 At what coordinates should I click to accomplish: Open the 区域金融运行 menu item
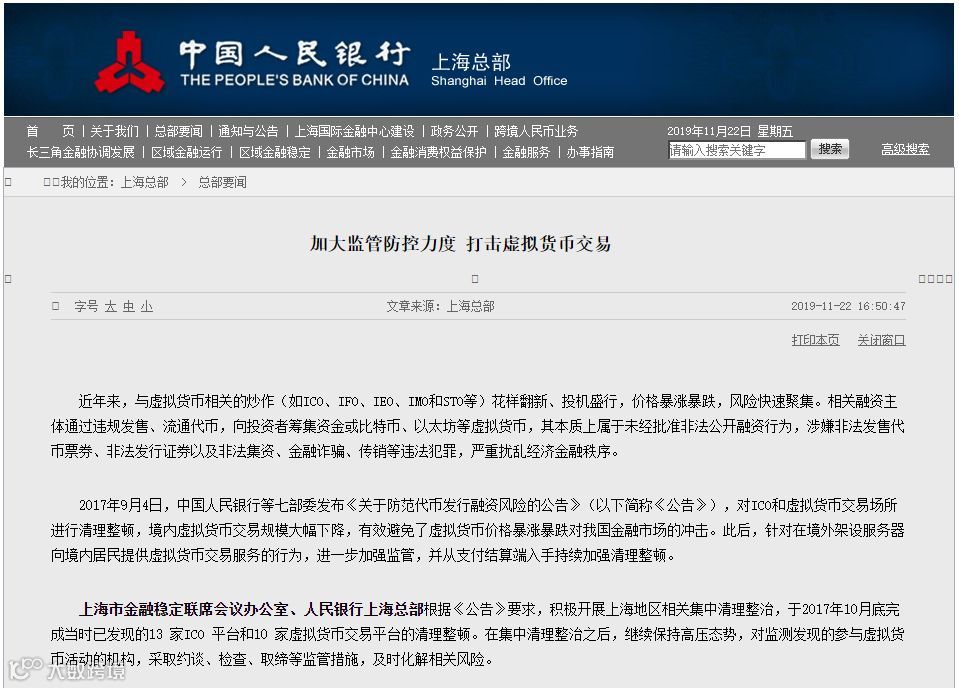187,152
